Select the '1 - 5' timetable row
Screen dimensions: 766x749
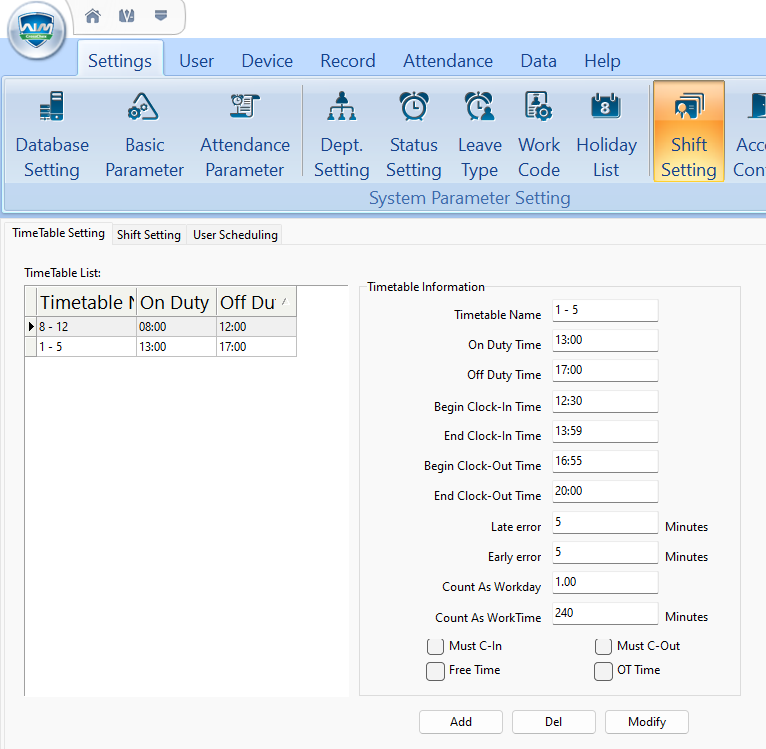(161, 346)
